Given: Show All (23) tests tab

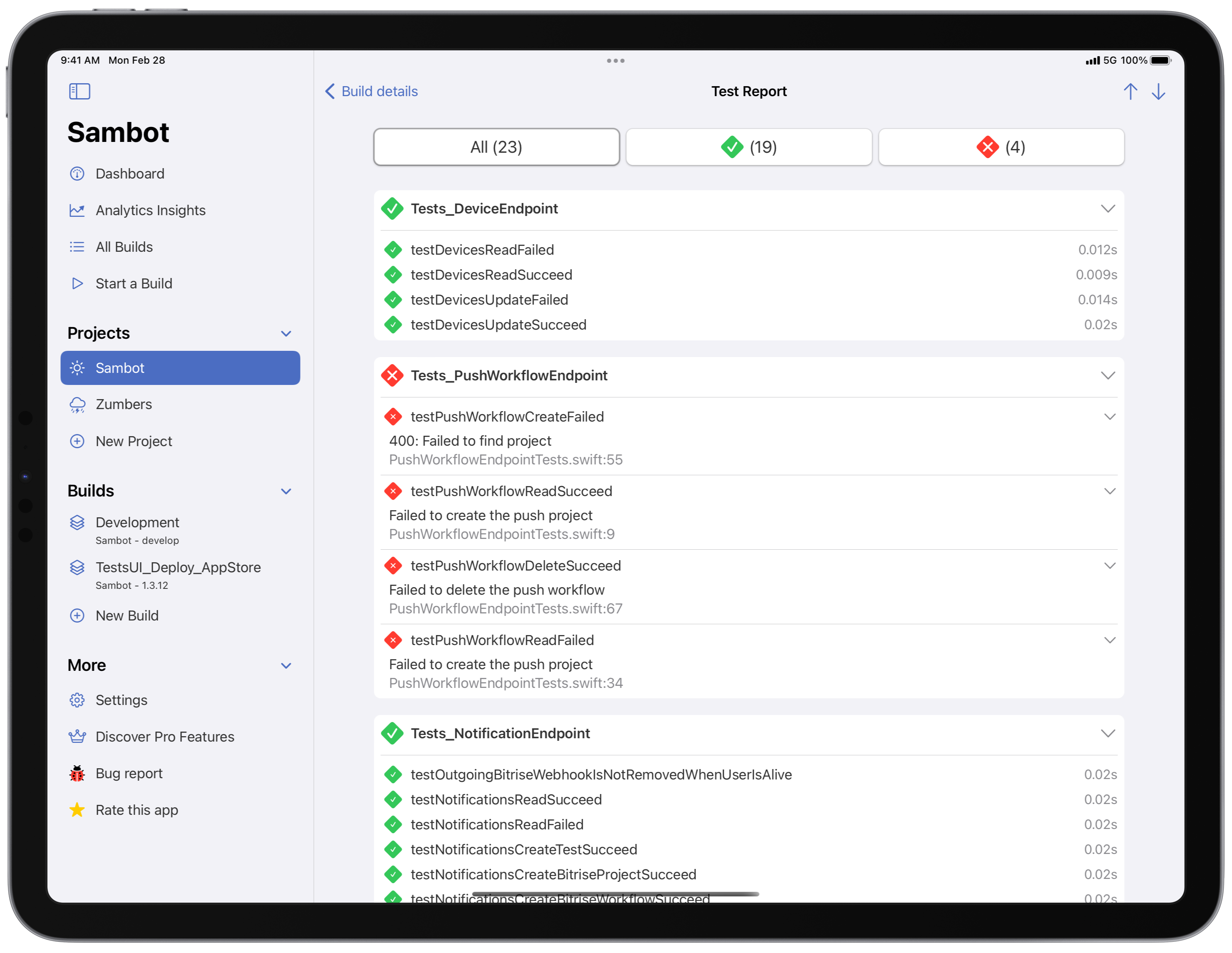Looking at the screenshot, I should point(497,147).
